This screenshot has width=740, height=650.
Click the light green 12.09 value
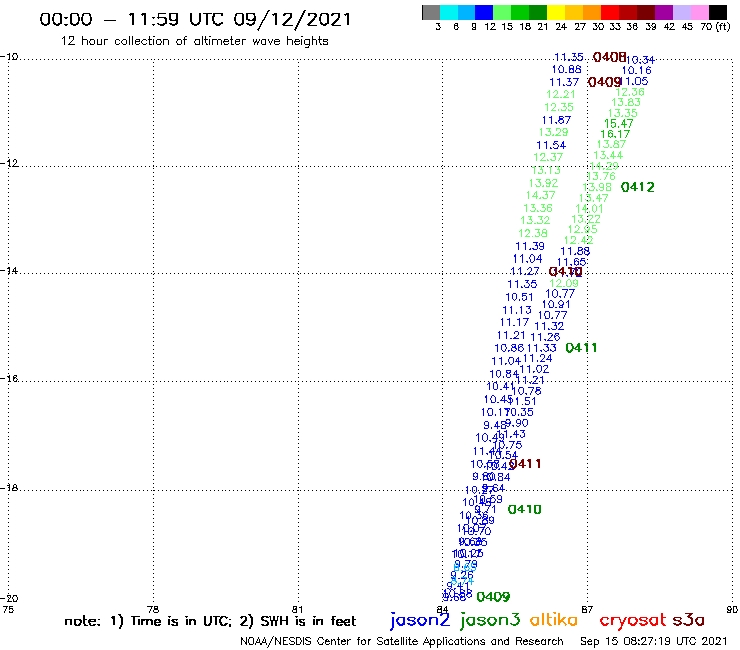(564, 283)
